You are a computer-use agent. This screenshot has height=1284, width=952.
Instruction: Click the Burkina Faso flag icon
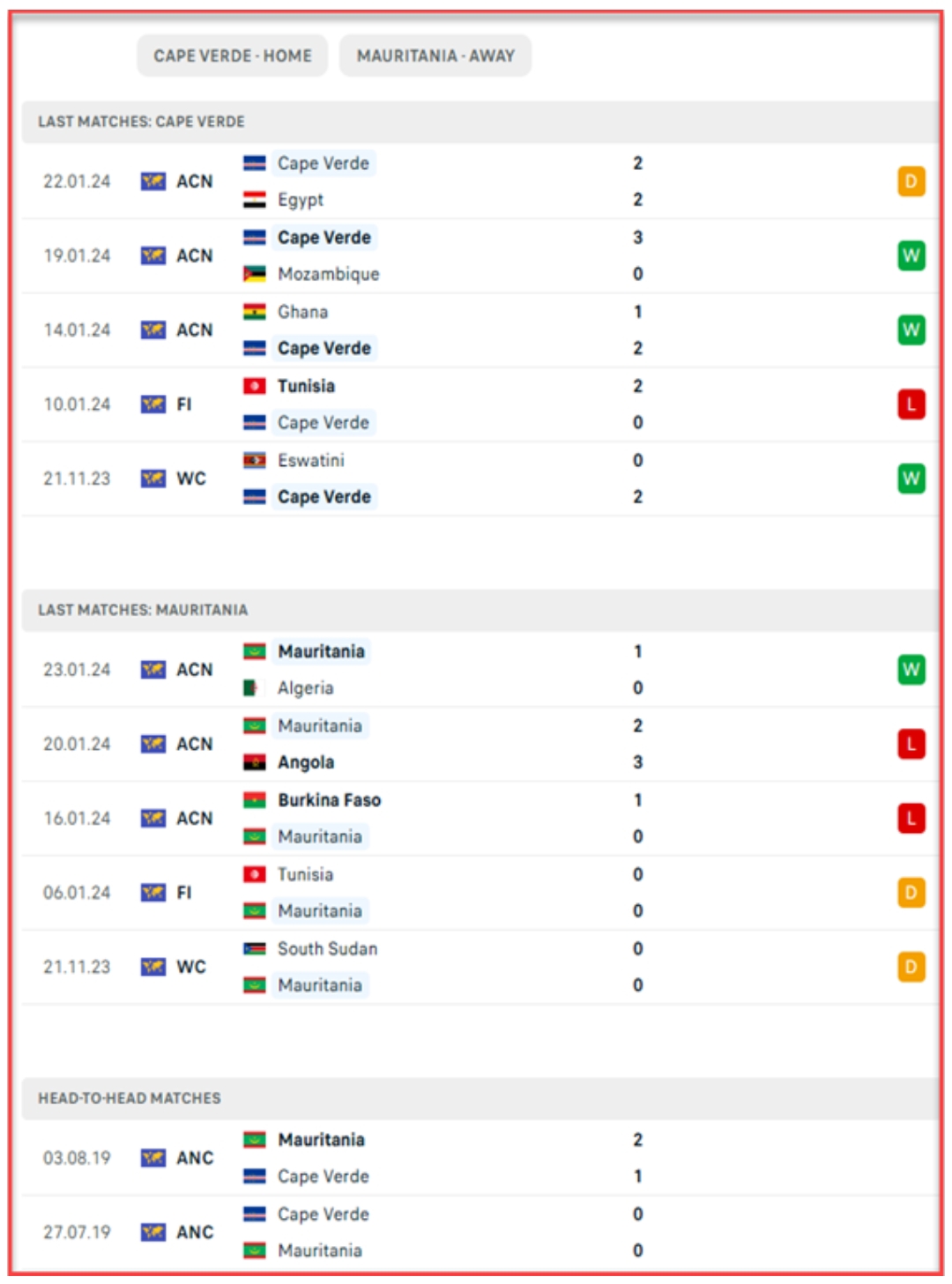(x=255, y=800)
